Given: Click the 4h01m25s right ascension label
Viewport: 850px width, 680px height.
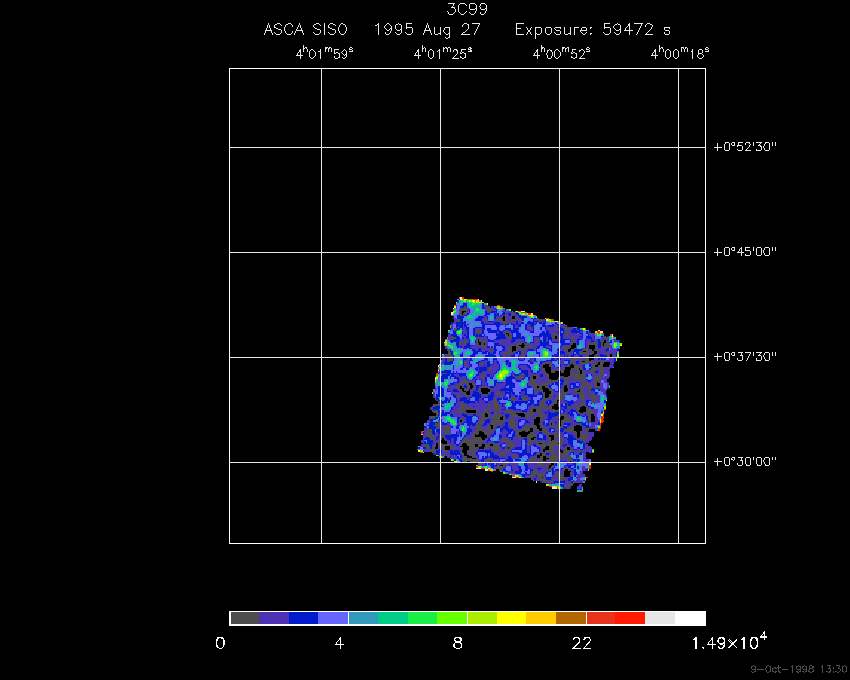Looking at the screenshot, I should click(x=443, y=53).
